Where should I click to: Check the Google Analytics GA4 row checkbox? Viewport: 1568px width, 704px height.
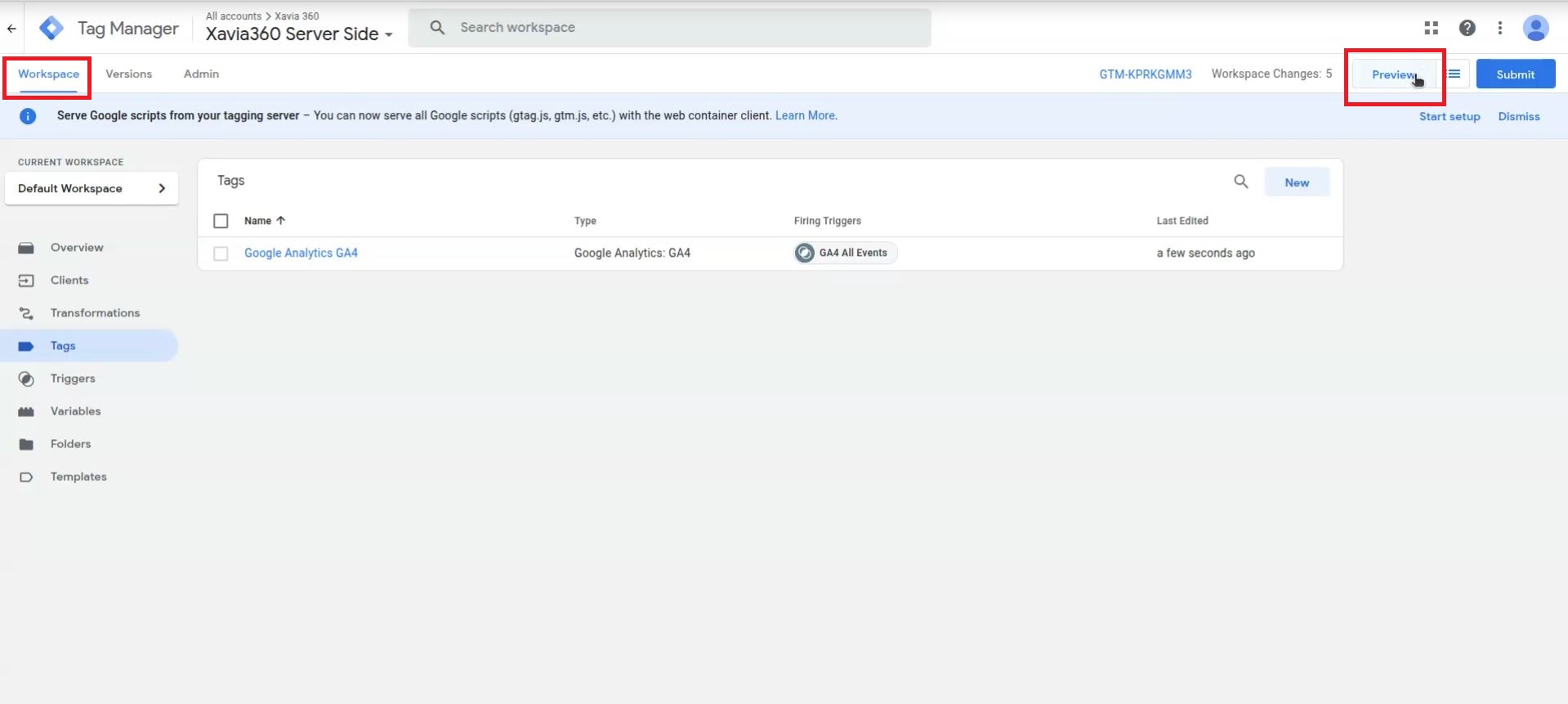[221, 253]
